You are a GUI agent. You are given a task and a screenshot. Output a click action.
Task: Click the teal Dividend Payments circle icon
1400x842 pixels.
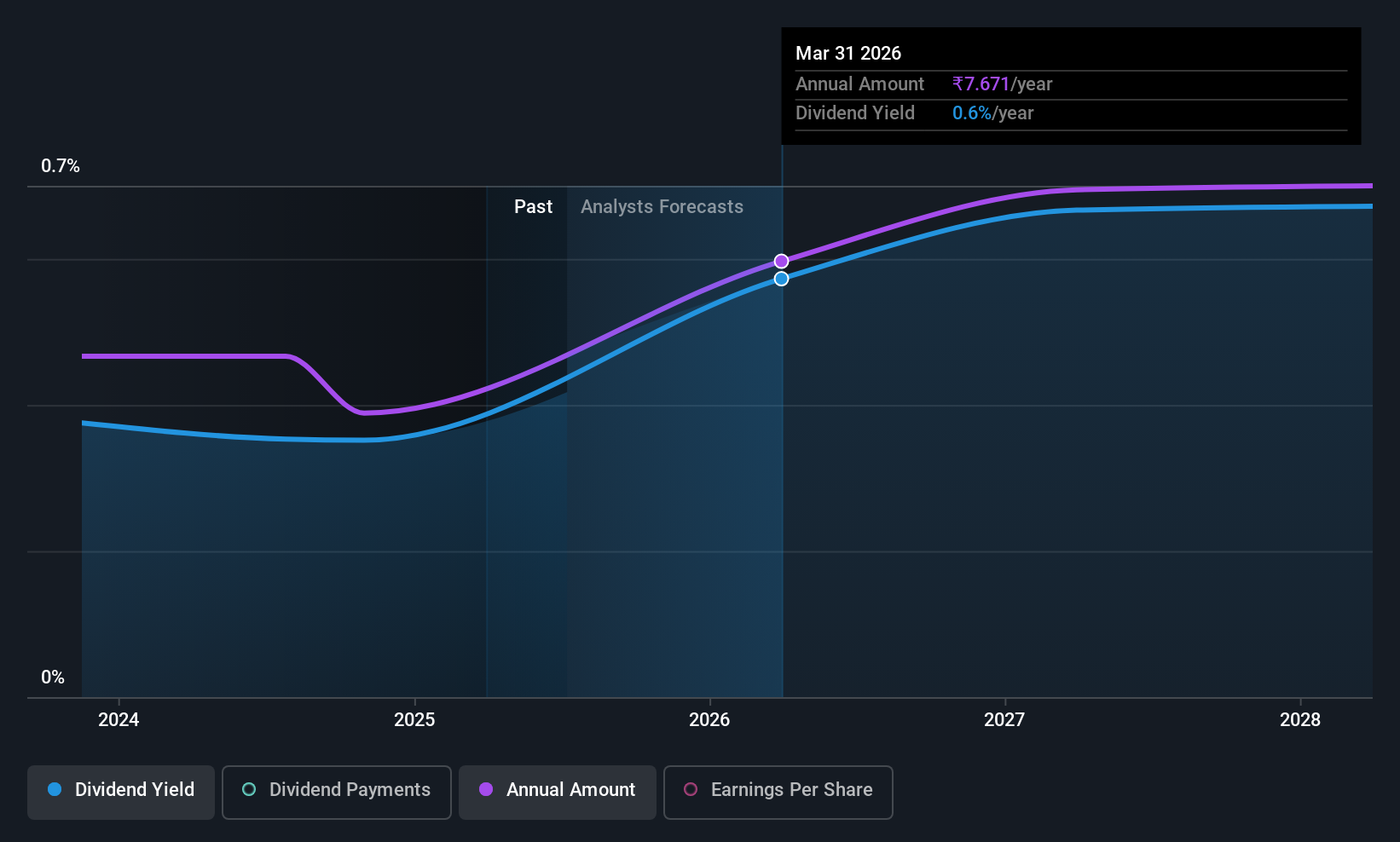(x=249, y=789)
